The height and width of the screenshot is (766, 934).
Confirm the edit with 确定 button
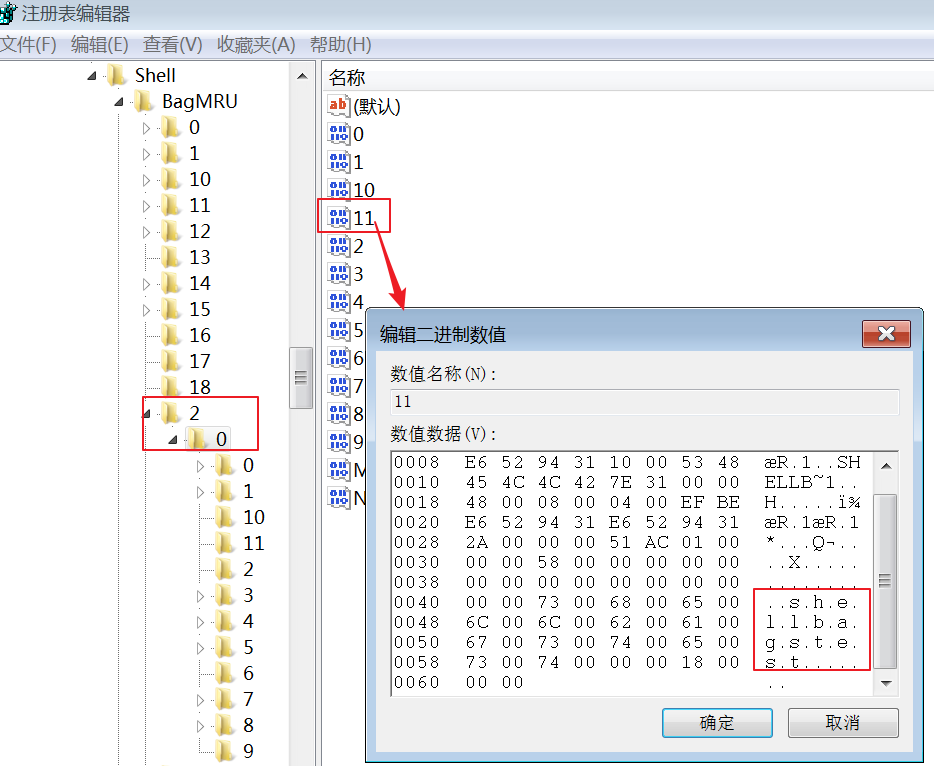pyautogui.click(x=716, y=722)
